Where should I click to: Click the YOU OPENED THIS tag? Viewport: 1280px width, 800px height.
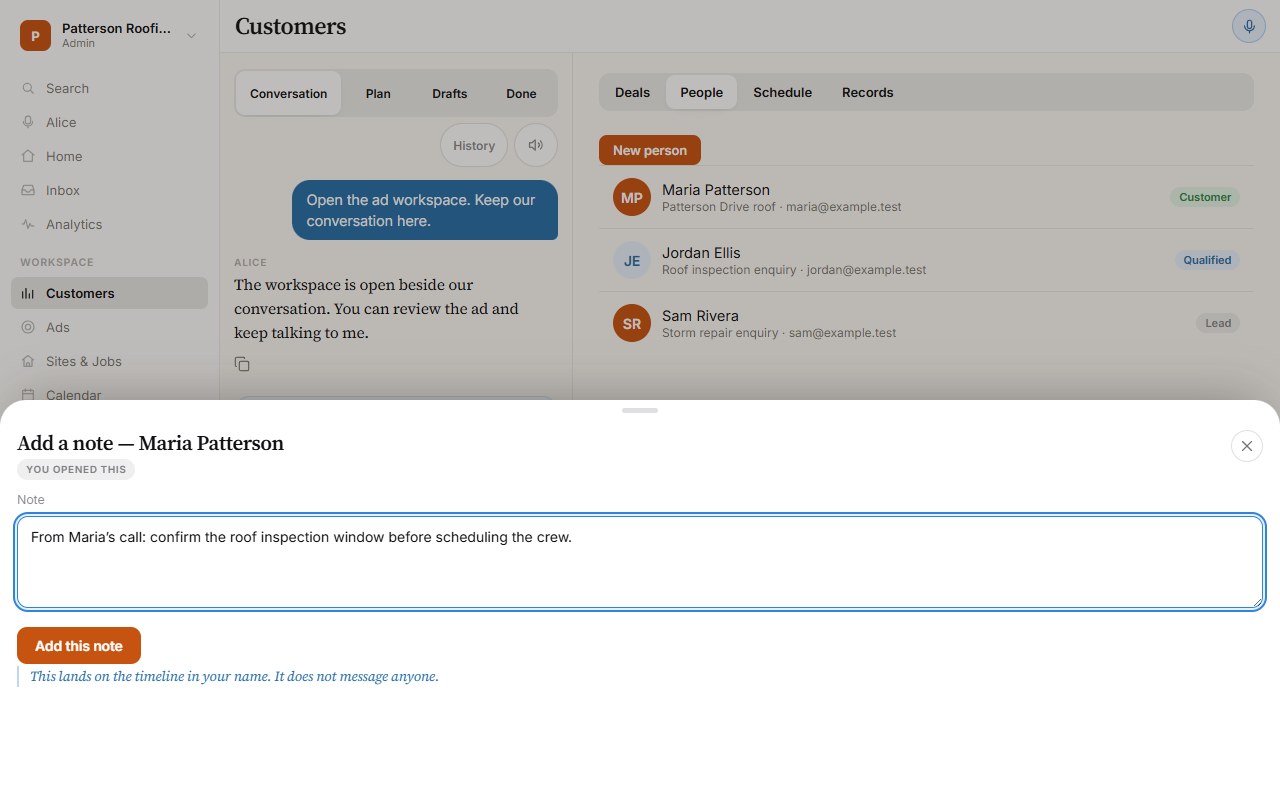point(76,469)
